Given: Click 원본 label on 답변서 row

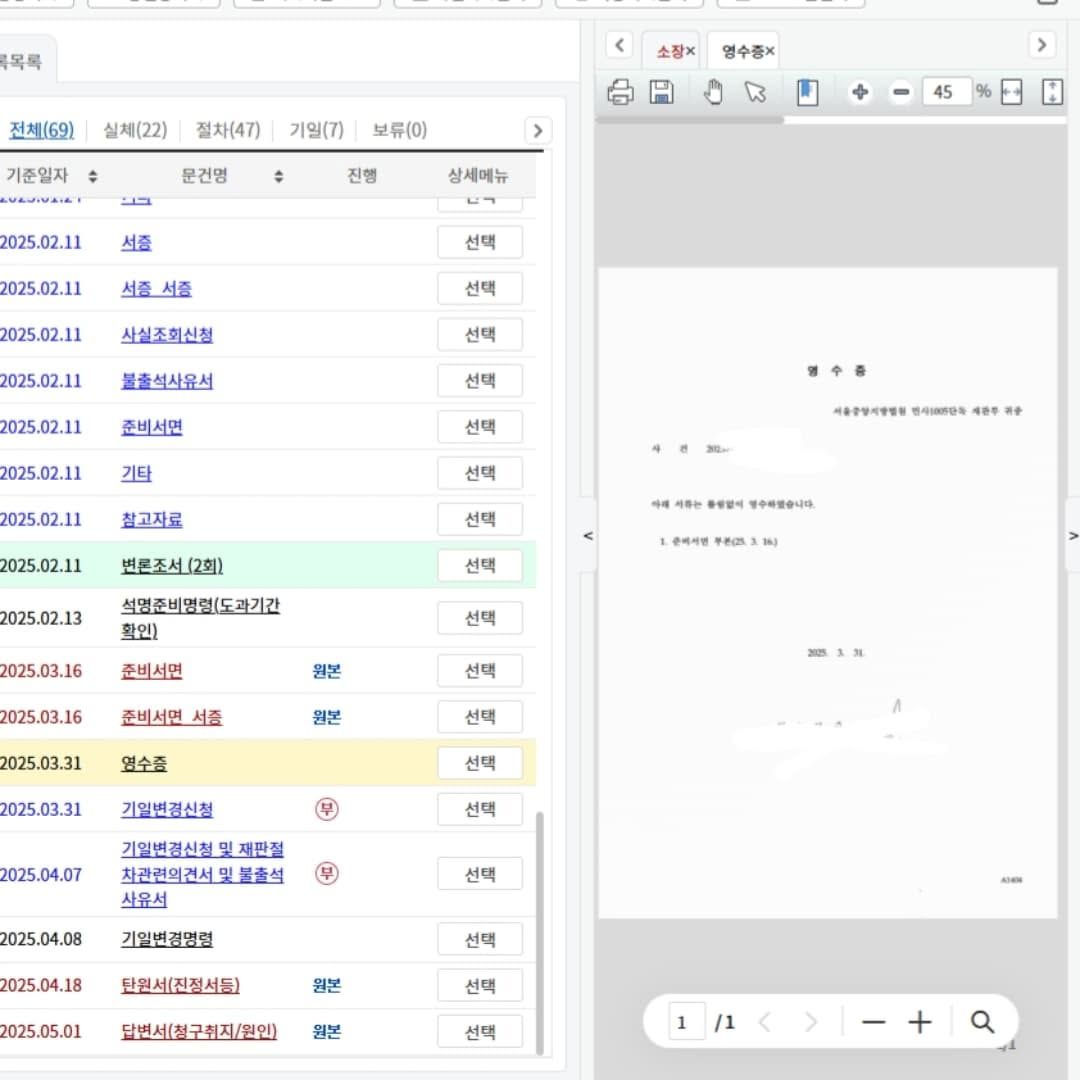Looking at the screenshot, I should point(326,1031).
